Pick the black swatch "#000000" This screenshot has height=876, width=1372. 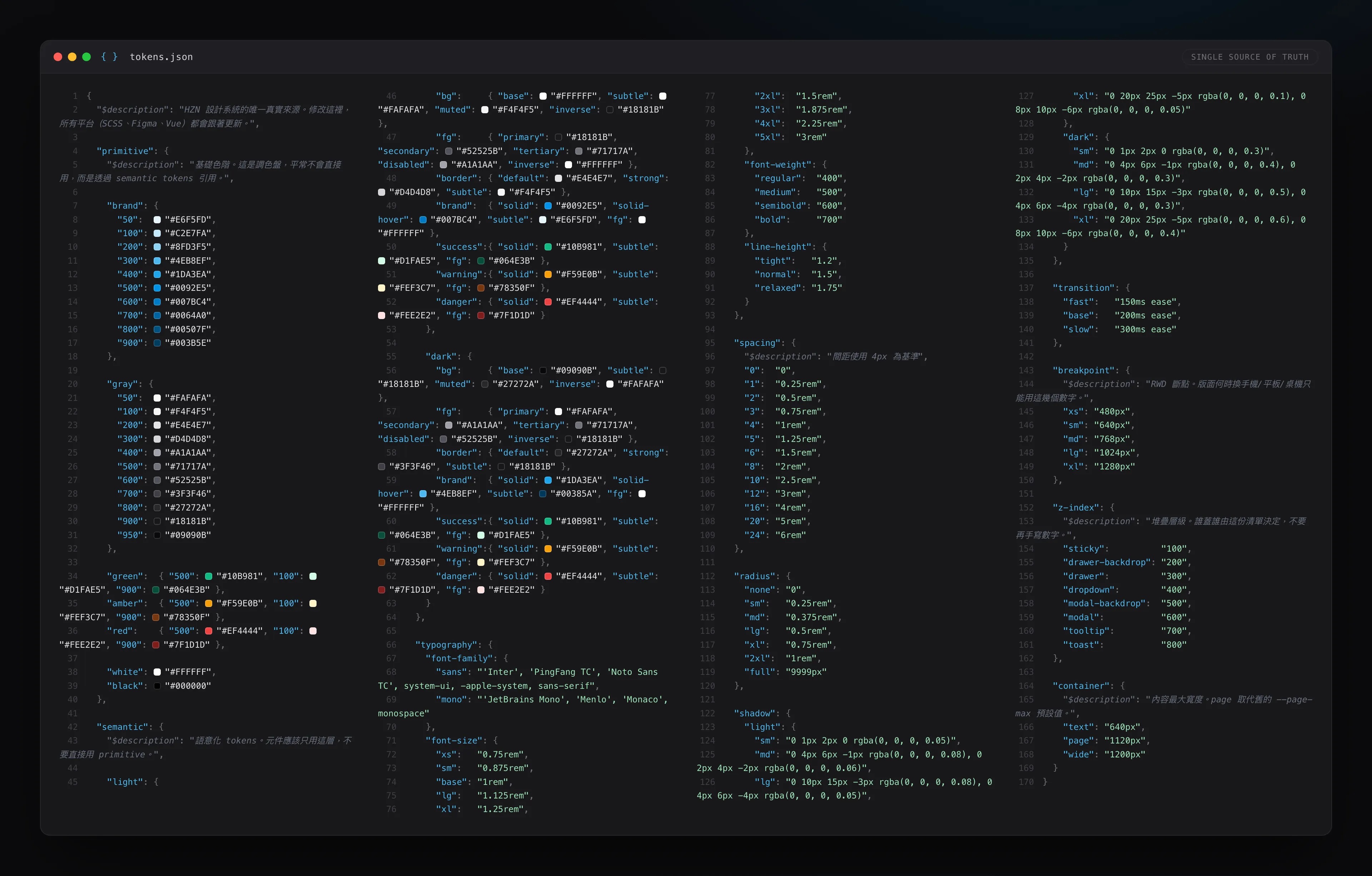coord(157,686)
